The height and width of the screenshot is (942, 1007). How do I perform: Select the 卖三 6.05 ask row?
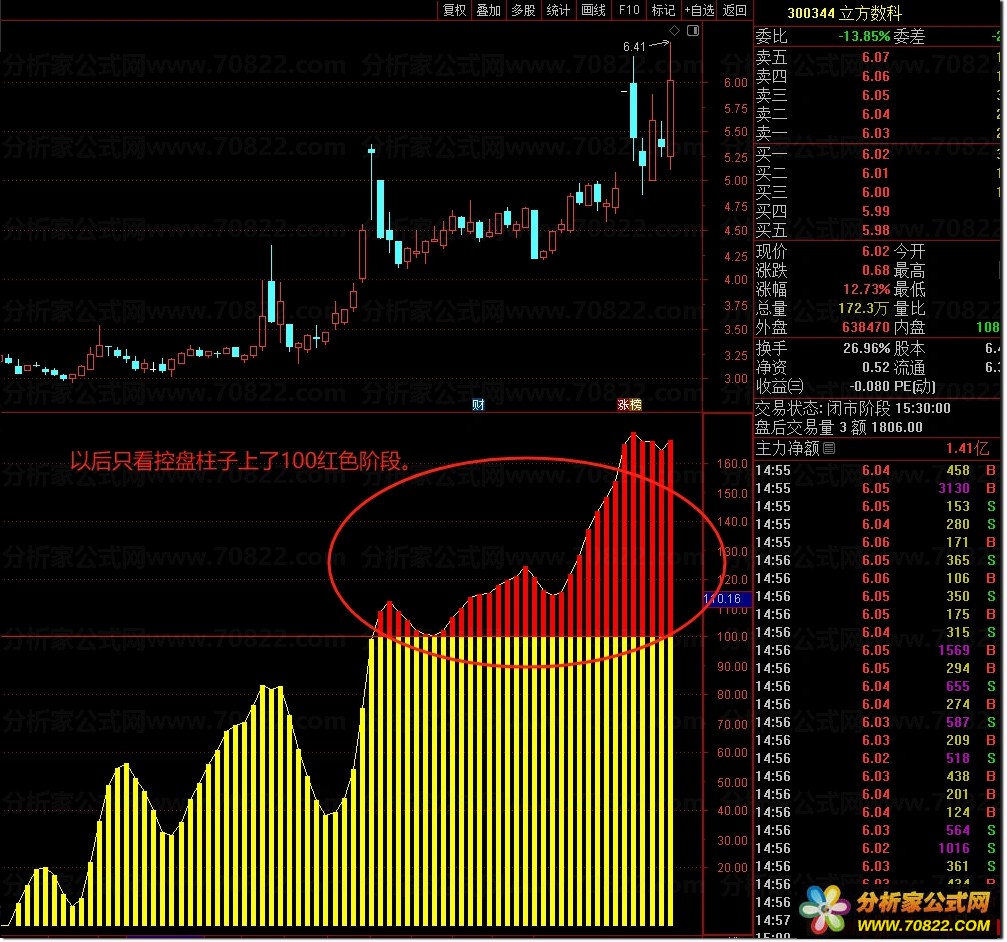point(877,95)
